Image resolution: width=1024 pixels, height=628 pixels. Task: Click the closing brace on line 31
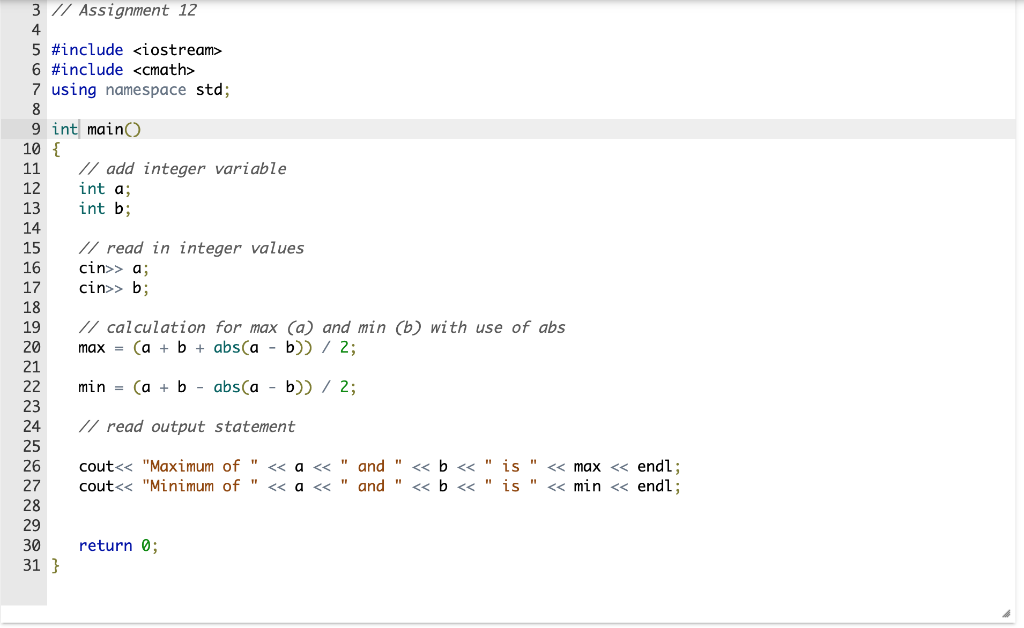[x=55, y=565]
